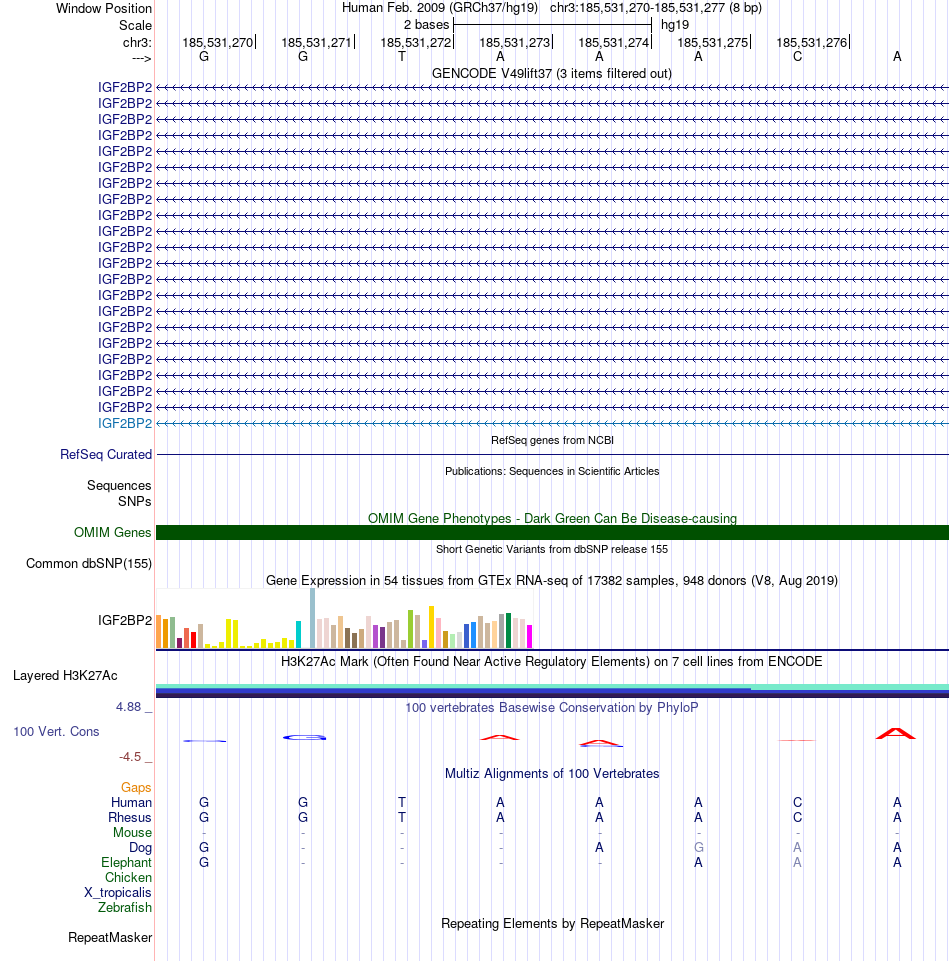The width and height of the screenshot is (950, 961).
Task: Open Repeating Elements by RepeatMasker title
Action: coord(552,924)
